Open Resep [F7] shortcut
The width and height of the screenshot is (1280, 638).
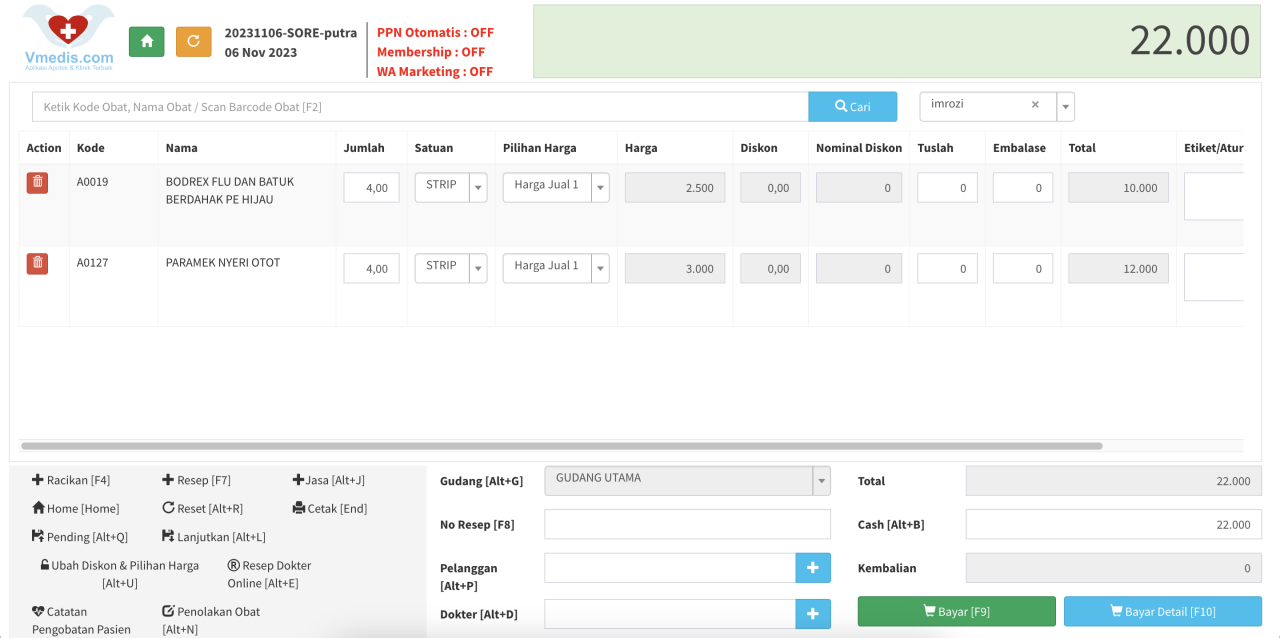point(196,480)
